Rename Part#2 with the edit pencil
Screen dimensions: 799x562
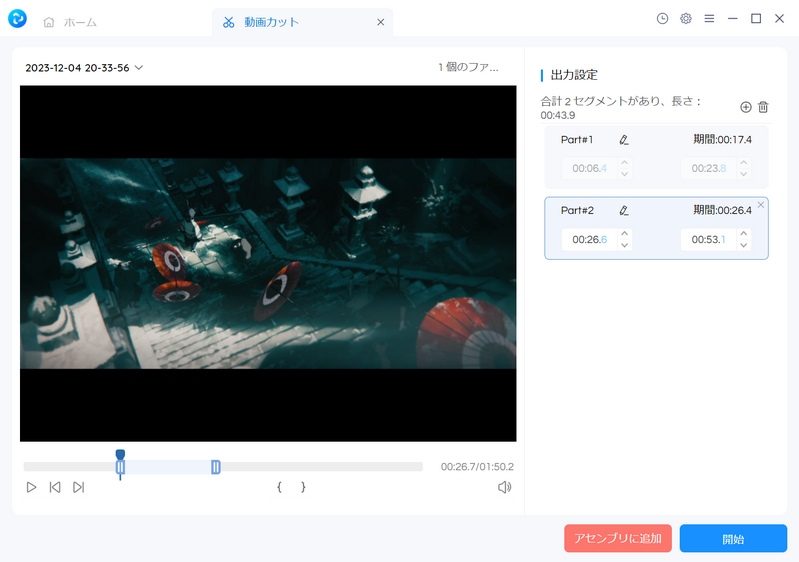pyautogui.click(x=624, y=210)
